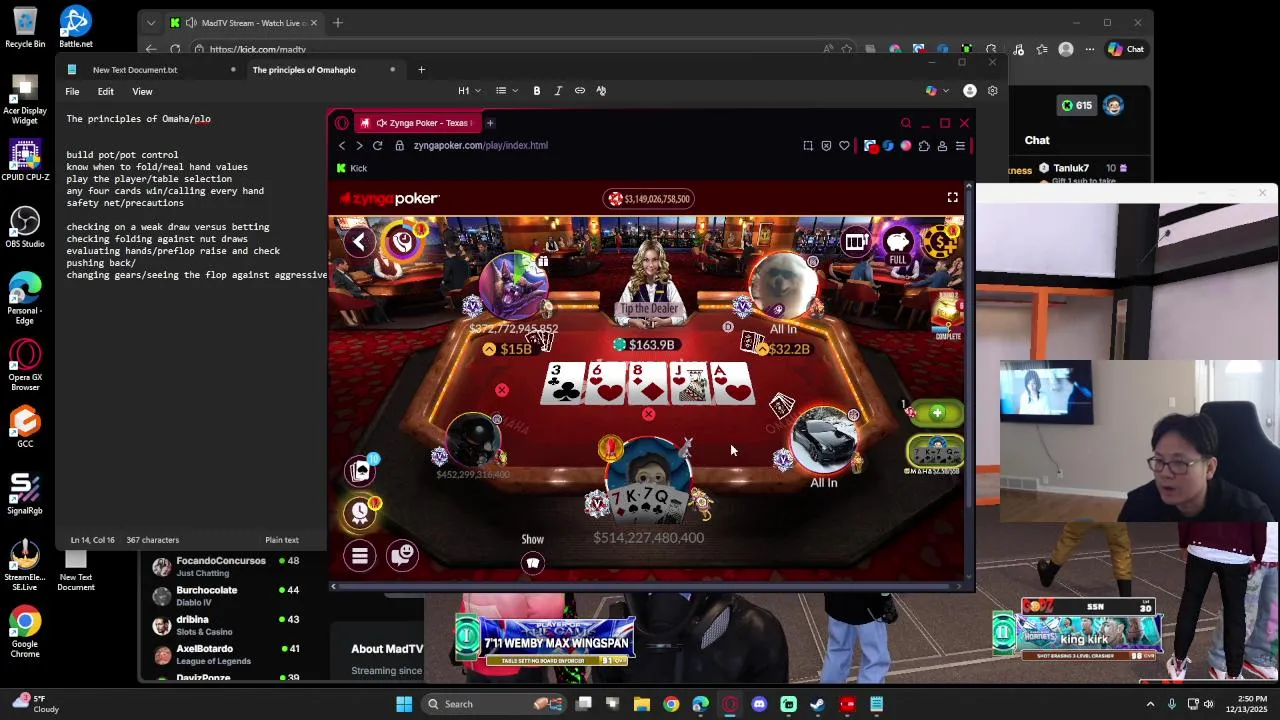Click the Opera heart bookmark icon

pyautogui.click(x=844, y=146)
